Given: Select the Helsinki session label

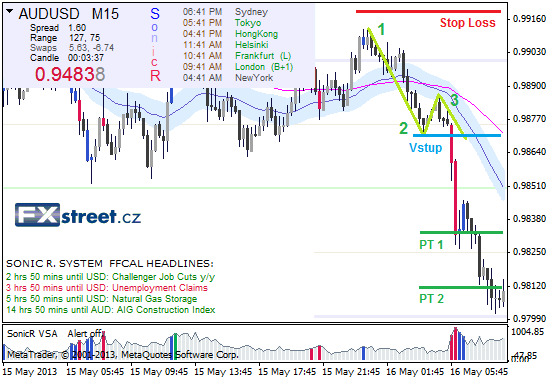Looking at the screenshot, I should tap(251, 45).
